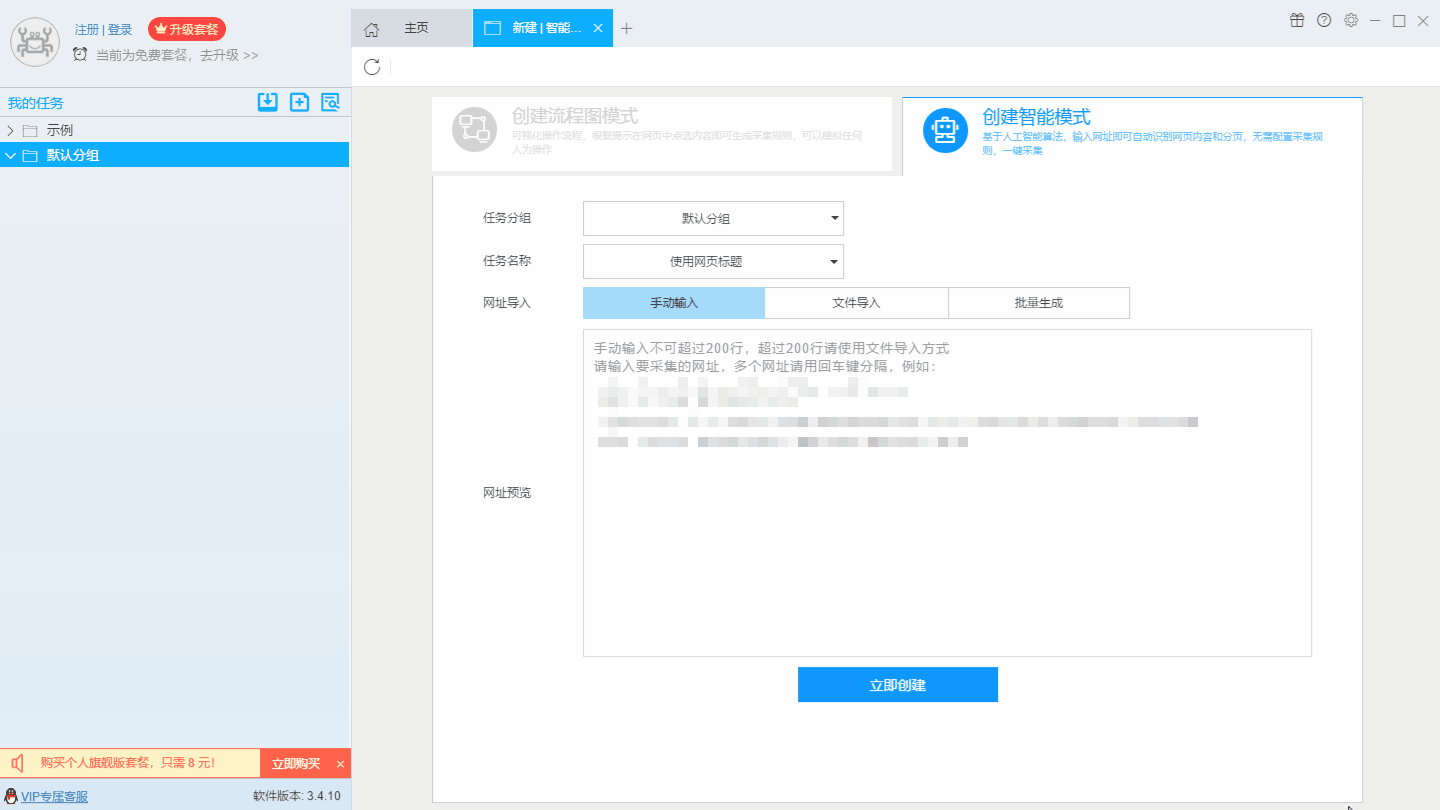Click the speaker icon in promotion banner
This screenshot has height=810, width=1440.
[x=17, y=764]
